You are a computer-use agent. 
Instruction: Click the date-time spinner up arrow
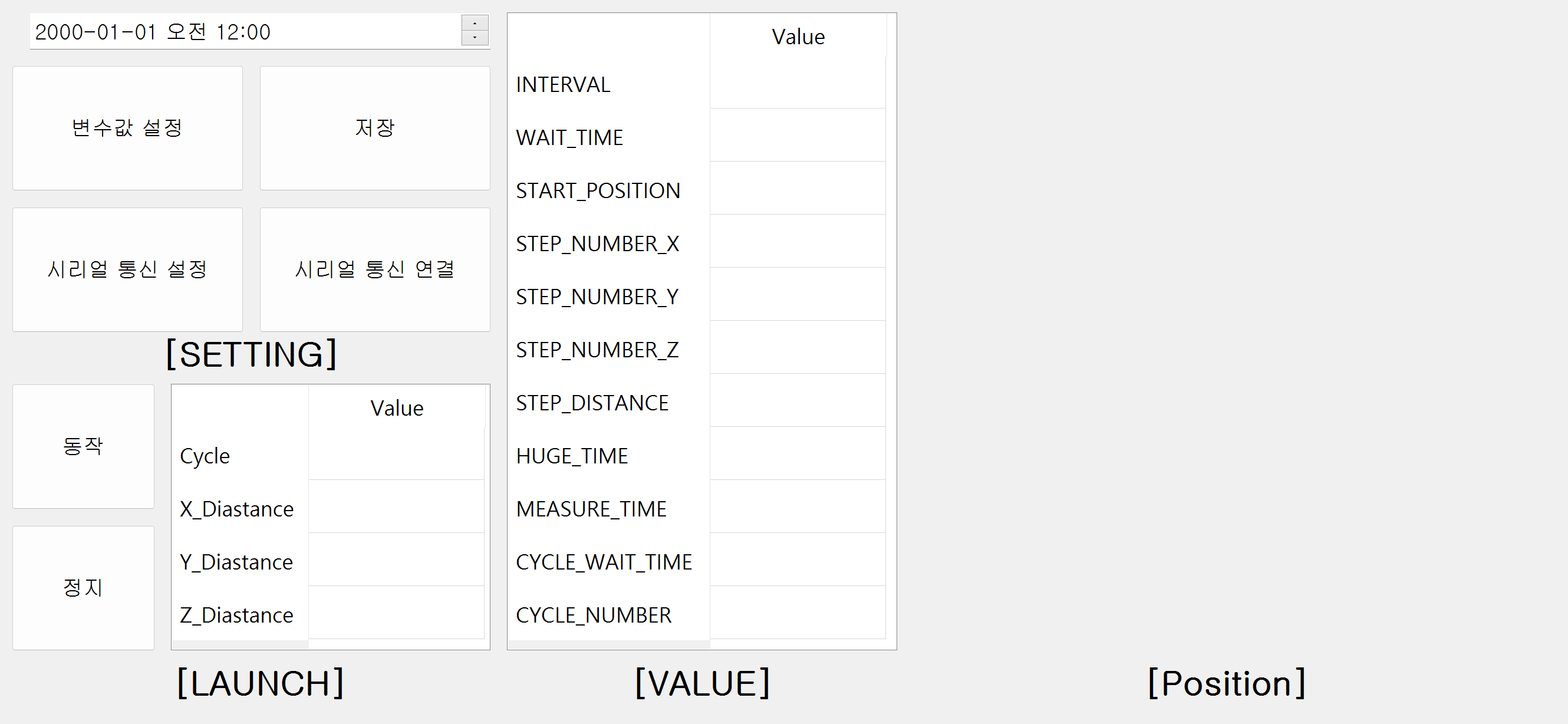[x=474, y=23]
